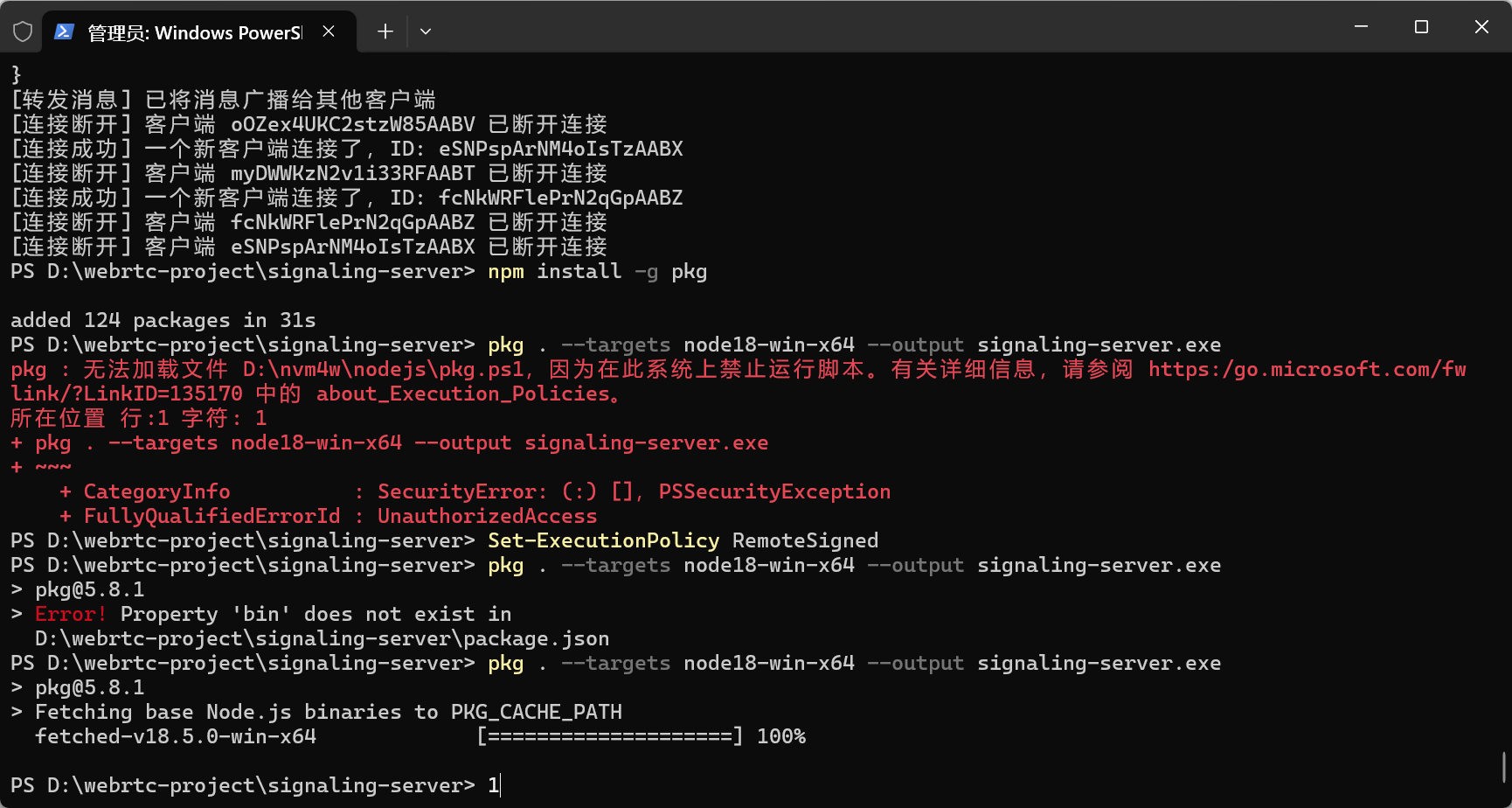The height and width of the screenshot is (808, 1512).
Task: Close the 管理员: Windows PowerShell tab
Action: coord(328,31)
